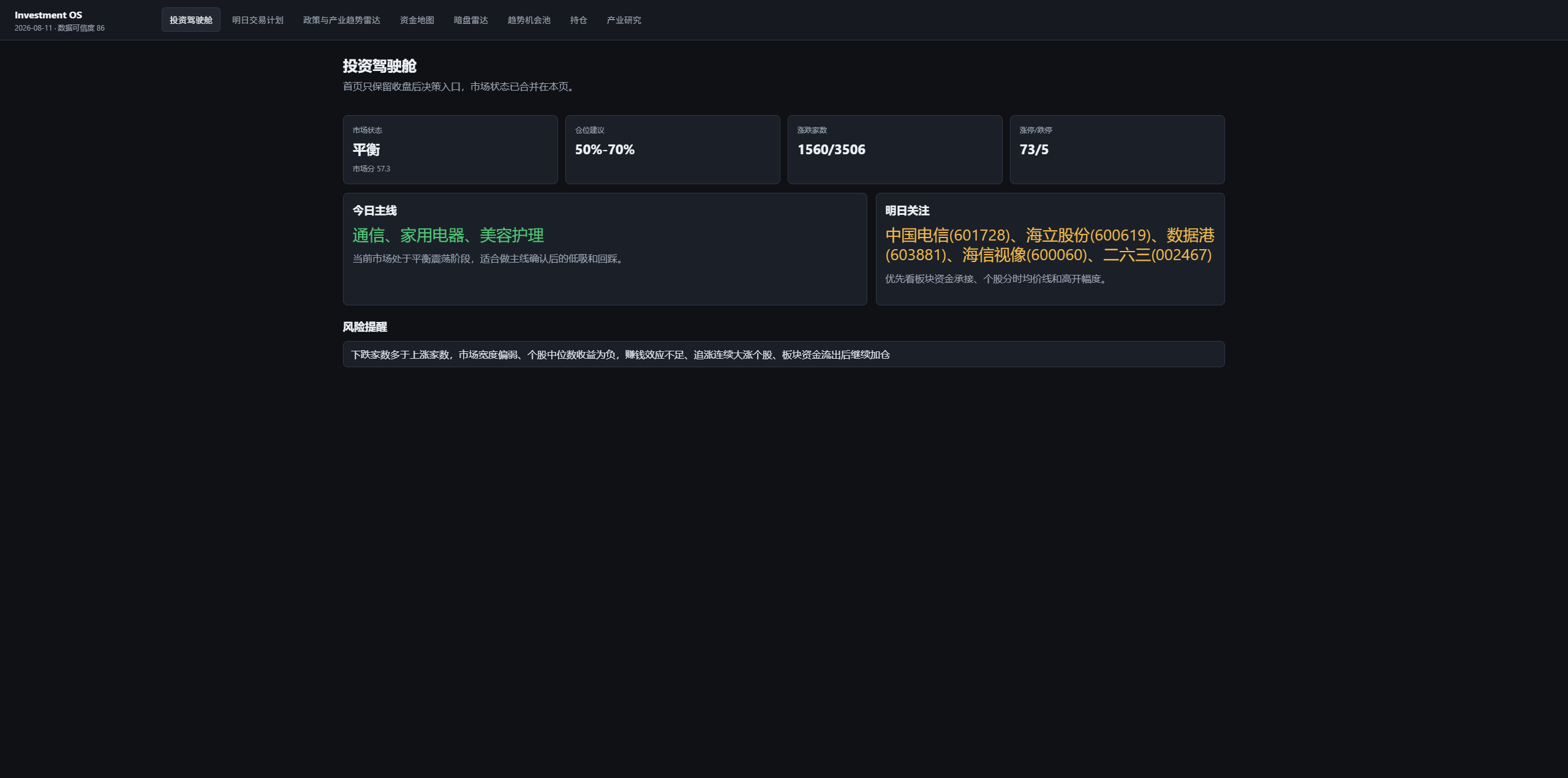Screen dimensions: 1568x778
Task: Open the 趋势机会池 tab
Action: [x=529, y=20]
